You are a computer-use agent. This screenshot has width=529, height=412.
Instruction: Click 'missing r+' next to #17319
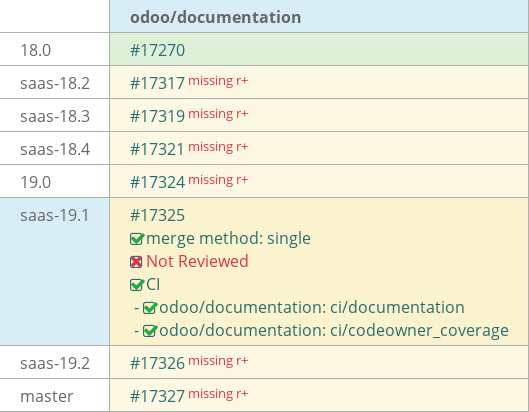click(218, 114)
